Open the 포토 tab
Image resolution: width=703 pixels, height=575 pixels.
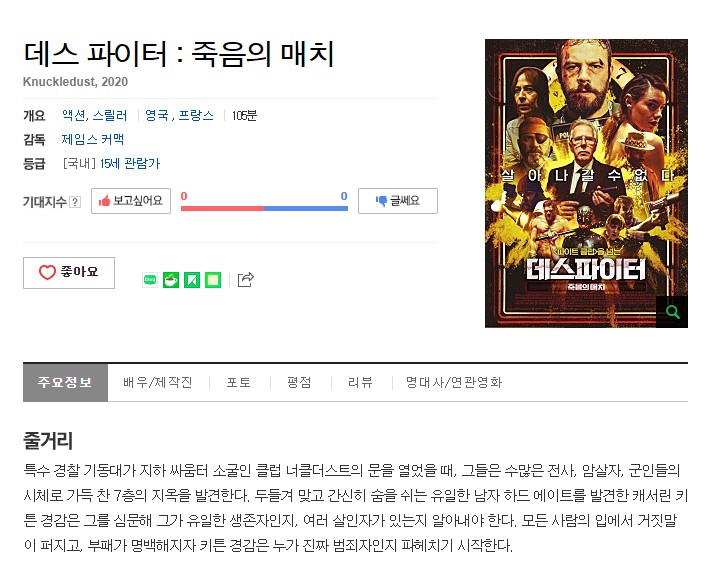point(239,382)
